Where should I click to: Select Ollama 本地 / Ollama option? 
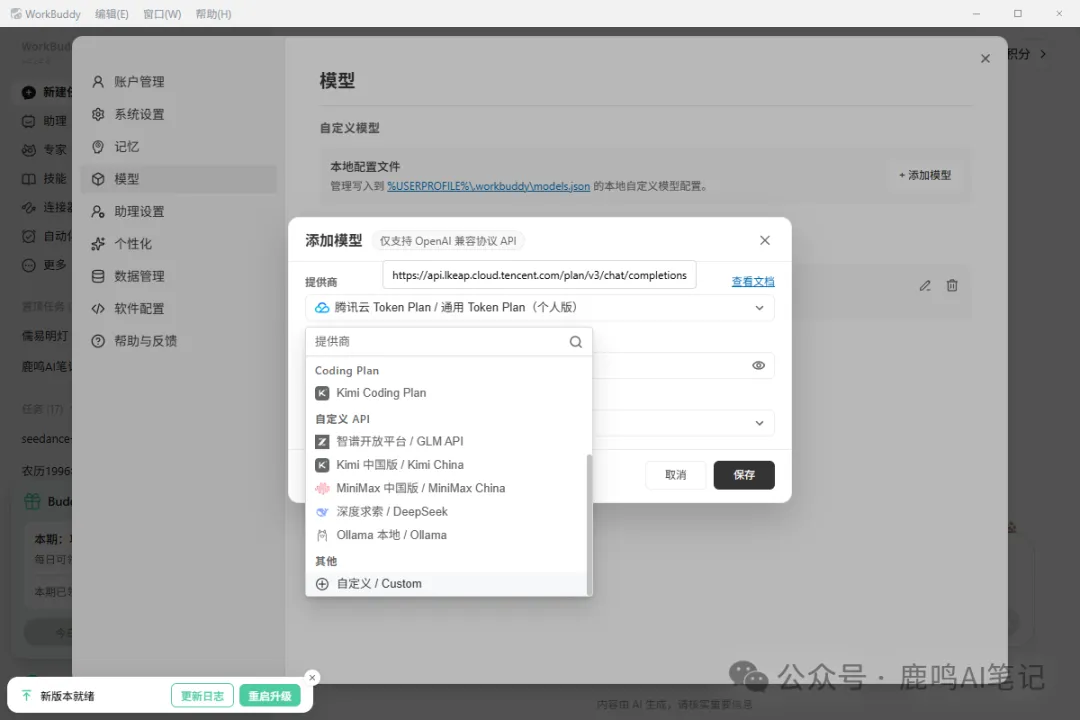tap(448, 535)
